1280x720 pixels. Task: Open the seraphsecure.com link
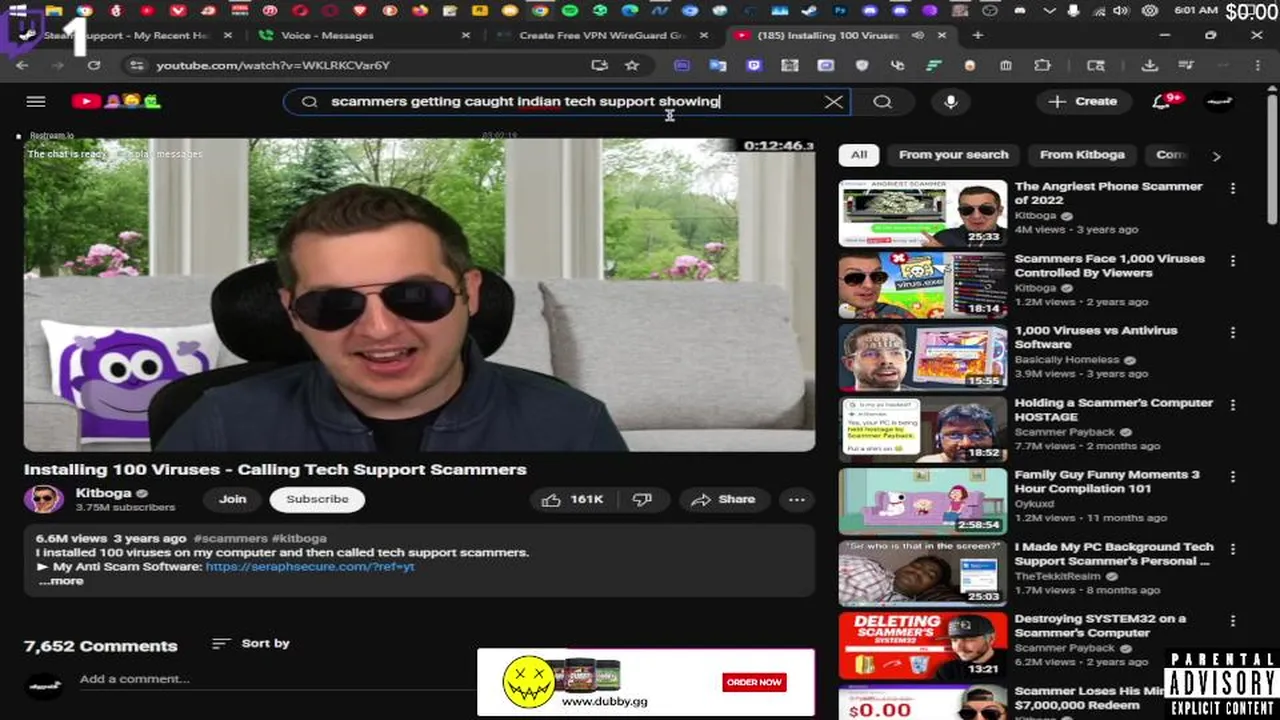coord(310,566)
